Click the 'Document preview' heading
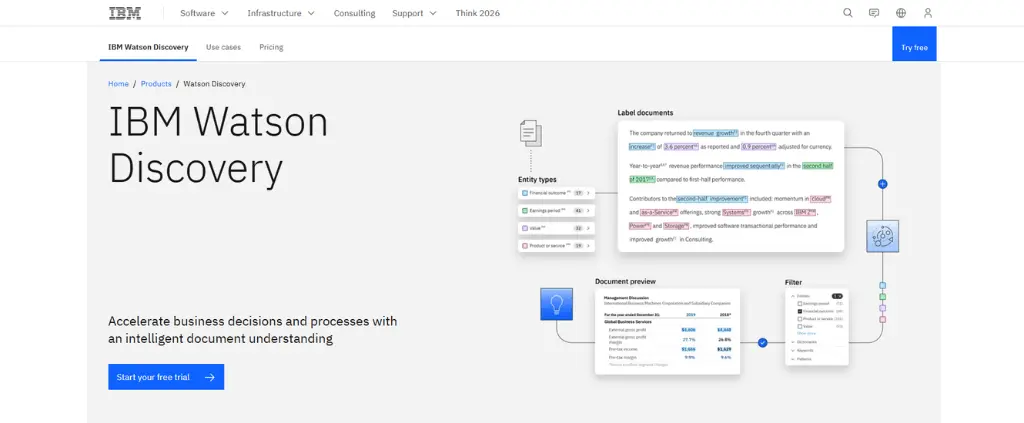Screen dimensions: 1024x423 click(625, 281)
